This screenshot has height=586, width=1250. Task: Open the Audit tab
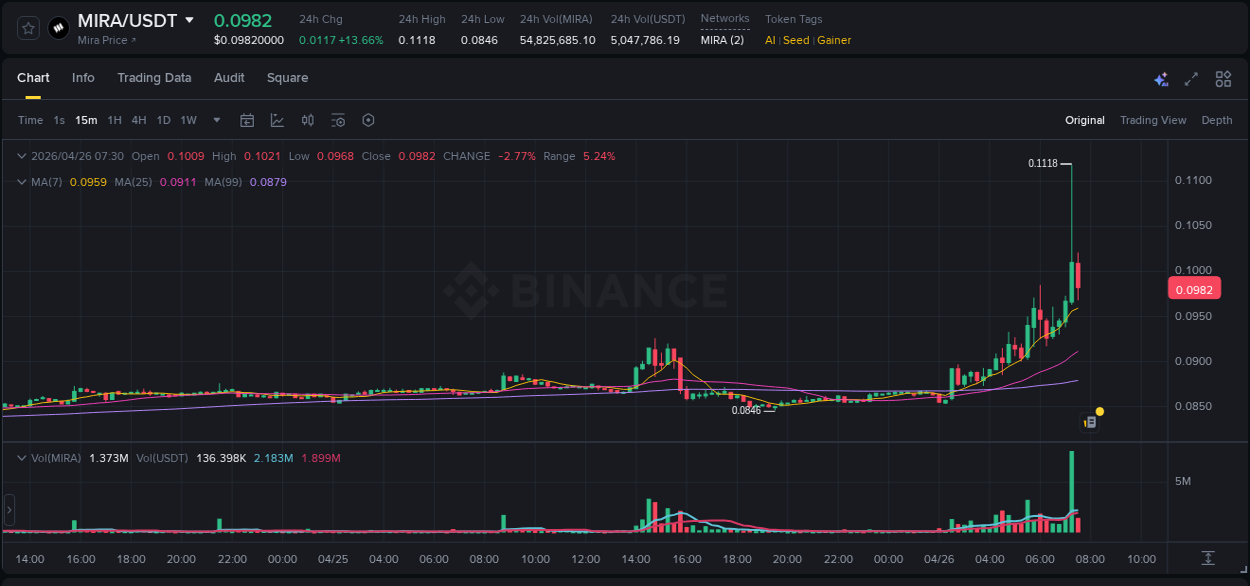tap(229, 77)
